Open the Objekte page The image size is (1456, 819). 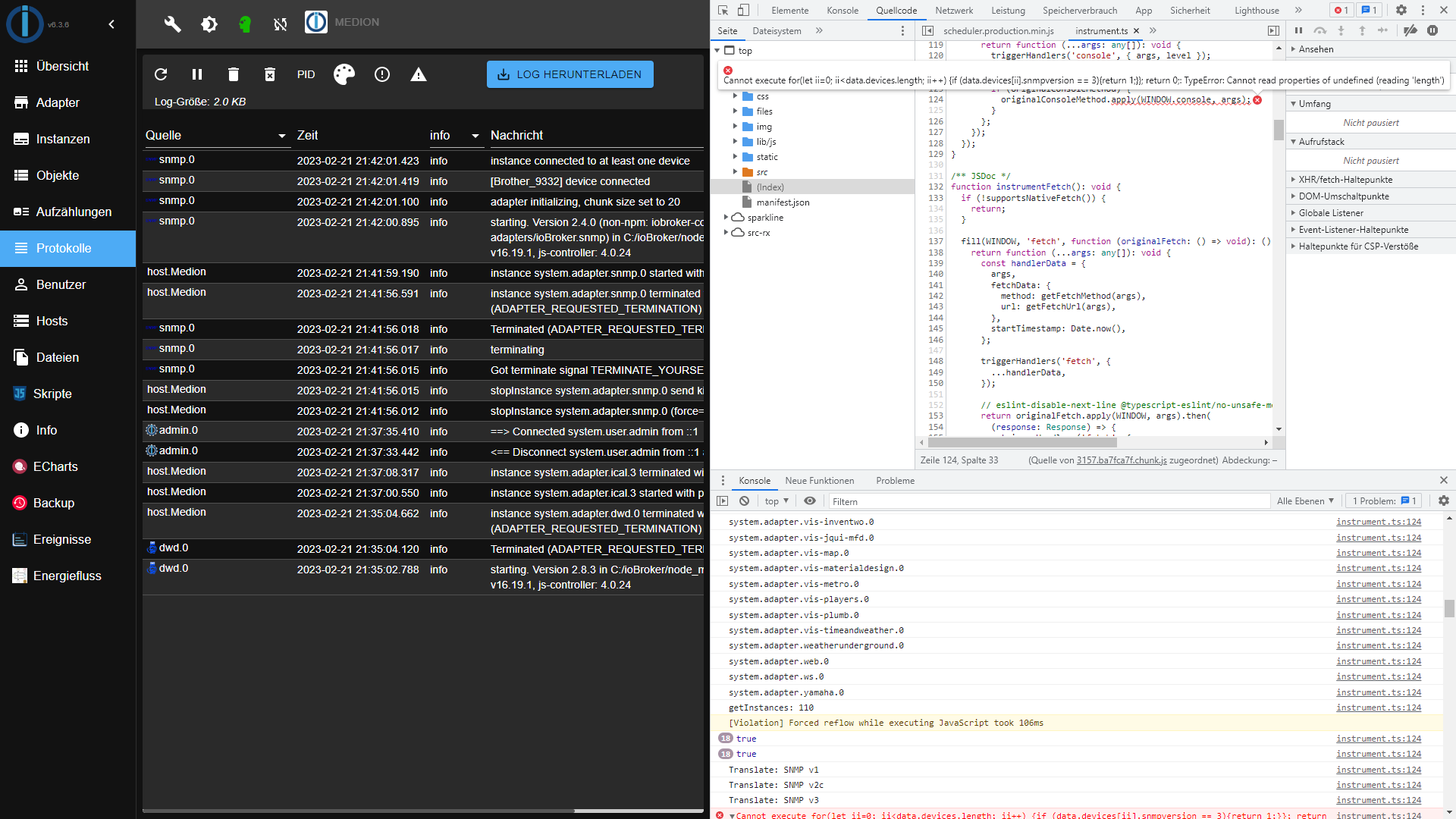(67, 175)
